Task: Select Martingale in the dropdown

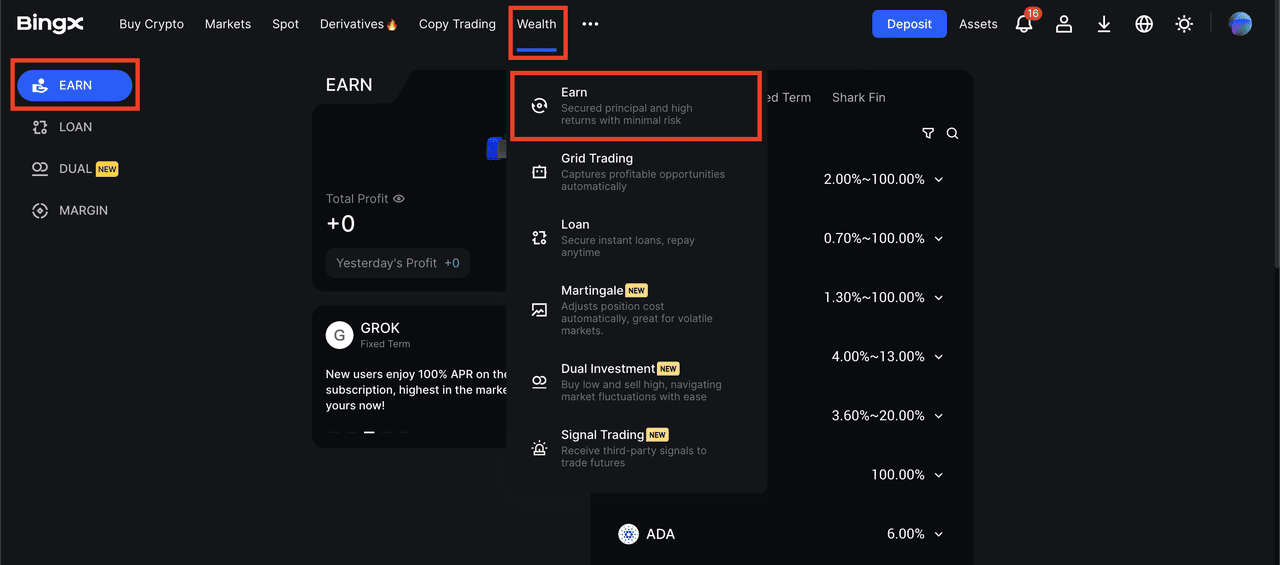Action: point(636,310)
